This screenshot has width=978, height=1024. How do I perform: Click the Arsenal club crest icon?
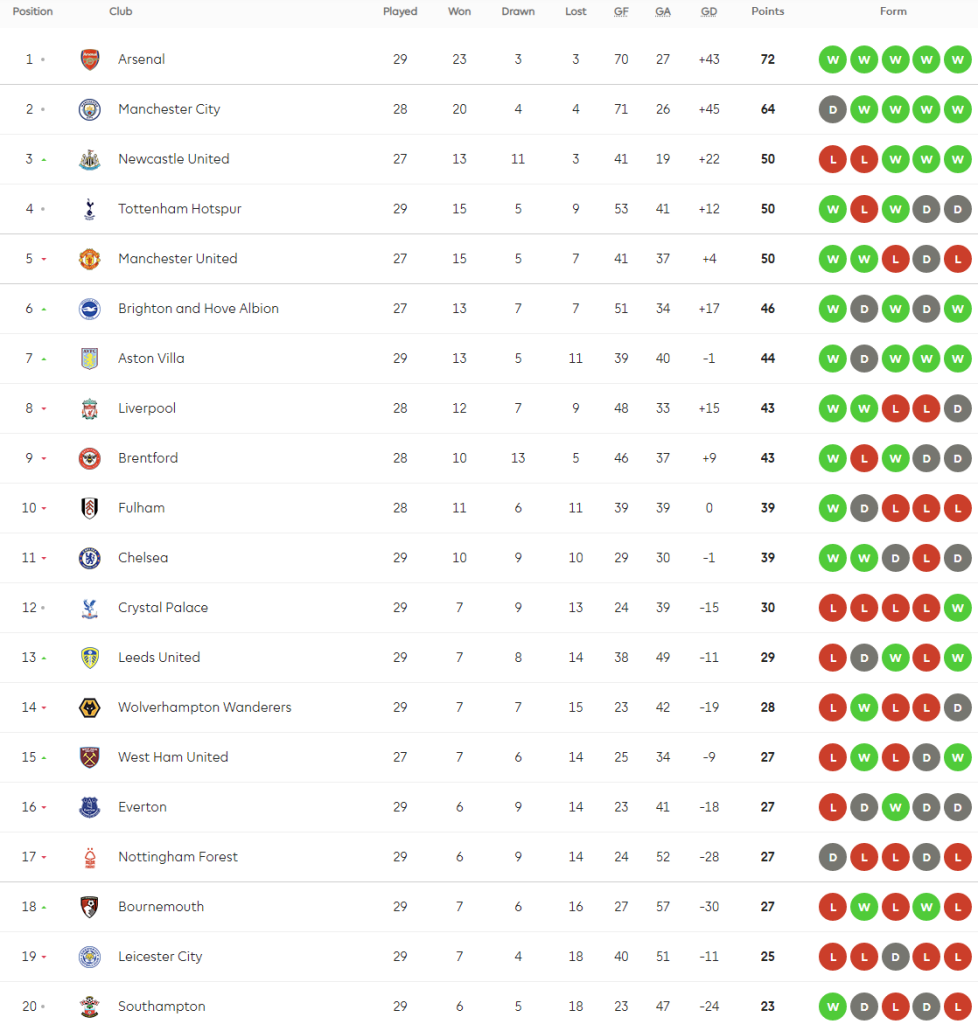click(x=90, y=59)
